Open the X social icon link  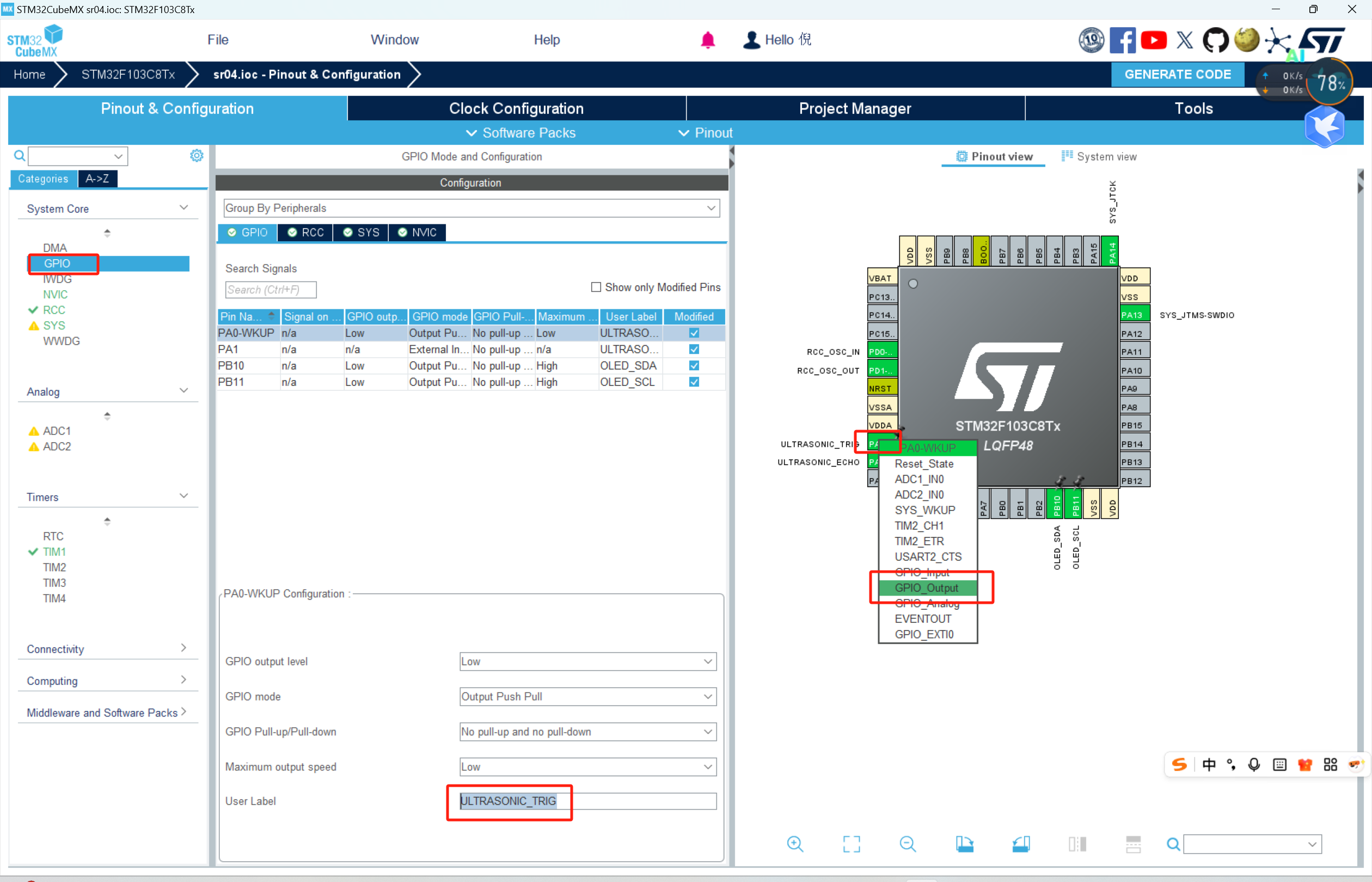[x=1185, y=40]
